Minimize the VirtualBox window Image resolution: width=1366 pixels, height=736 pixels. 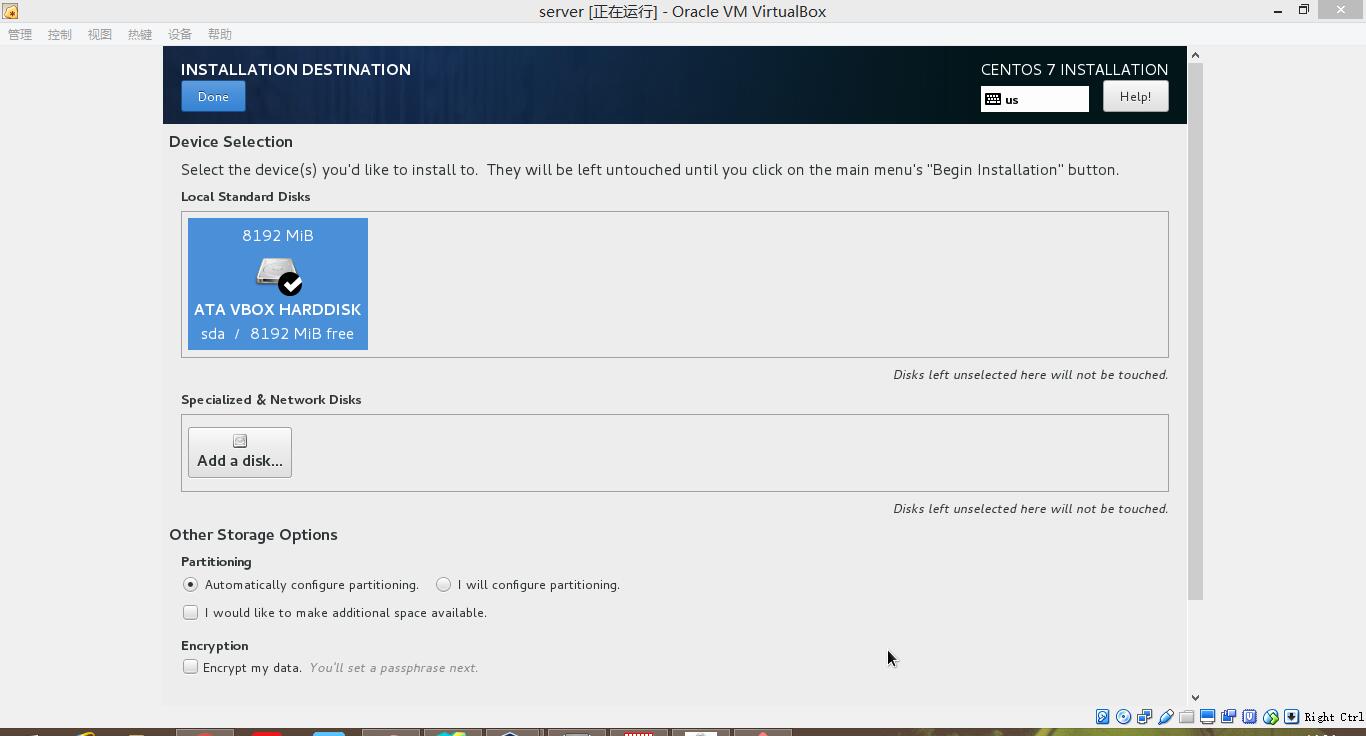pyautogui.click(x=1277, y=11)
